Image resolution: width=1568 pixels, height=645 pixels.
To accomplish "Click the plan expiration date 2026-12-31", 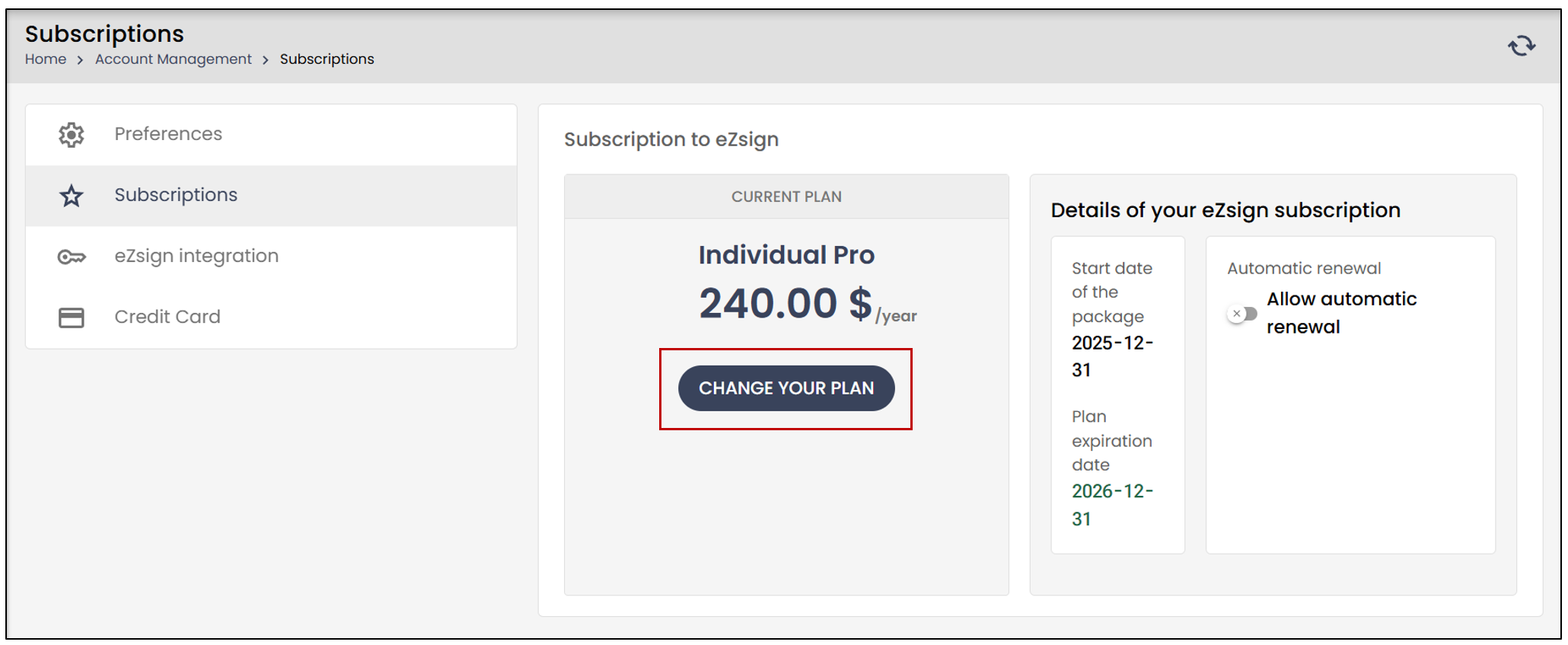I will 1112,505.
